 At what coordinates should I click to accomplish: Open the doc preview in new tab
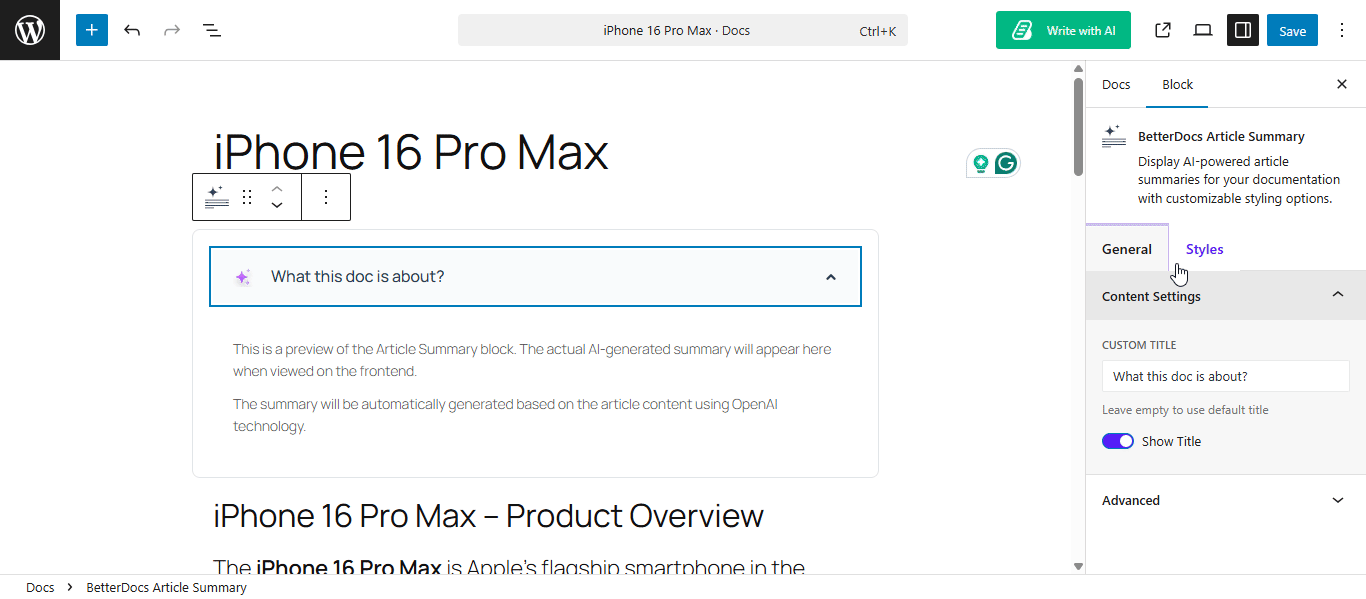pos(1163,30)
